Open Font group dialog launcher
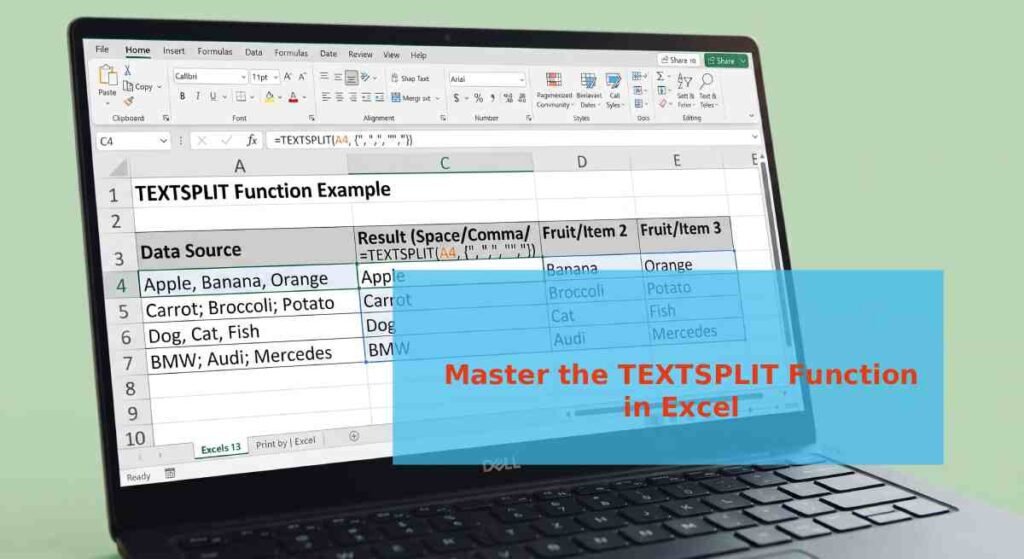 coord(312,118)
